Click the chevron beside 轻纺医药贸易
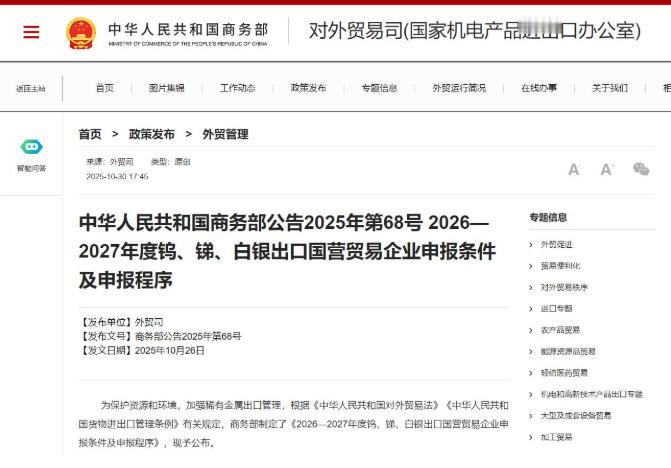This screenshot has height=468, width=671. tap(531, 373)
